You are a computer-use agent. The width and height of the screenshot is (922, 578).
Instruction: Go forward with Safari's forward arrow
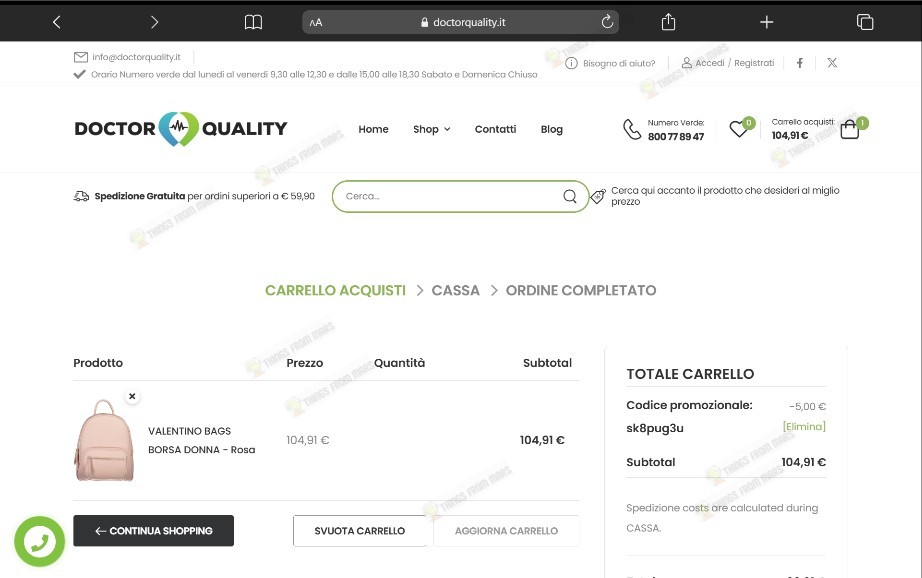click(154, 22)
